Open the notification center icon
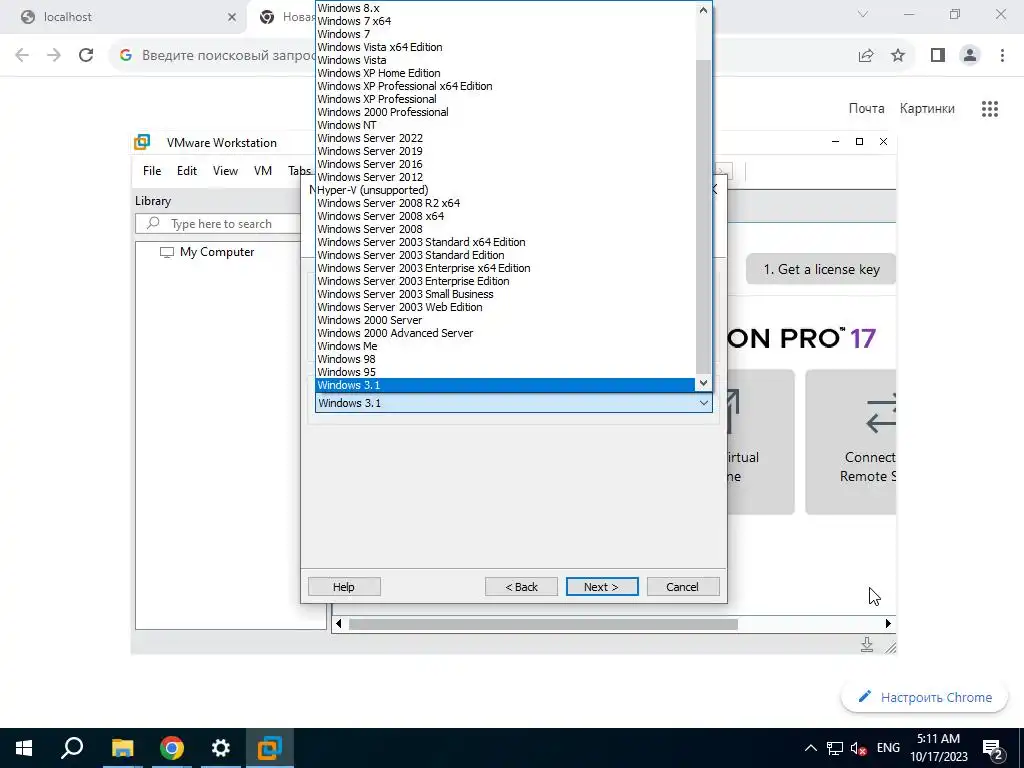Image resolution: width=1024 pixels, height=768 pixels. (x=993, y=749)
